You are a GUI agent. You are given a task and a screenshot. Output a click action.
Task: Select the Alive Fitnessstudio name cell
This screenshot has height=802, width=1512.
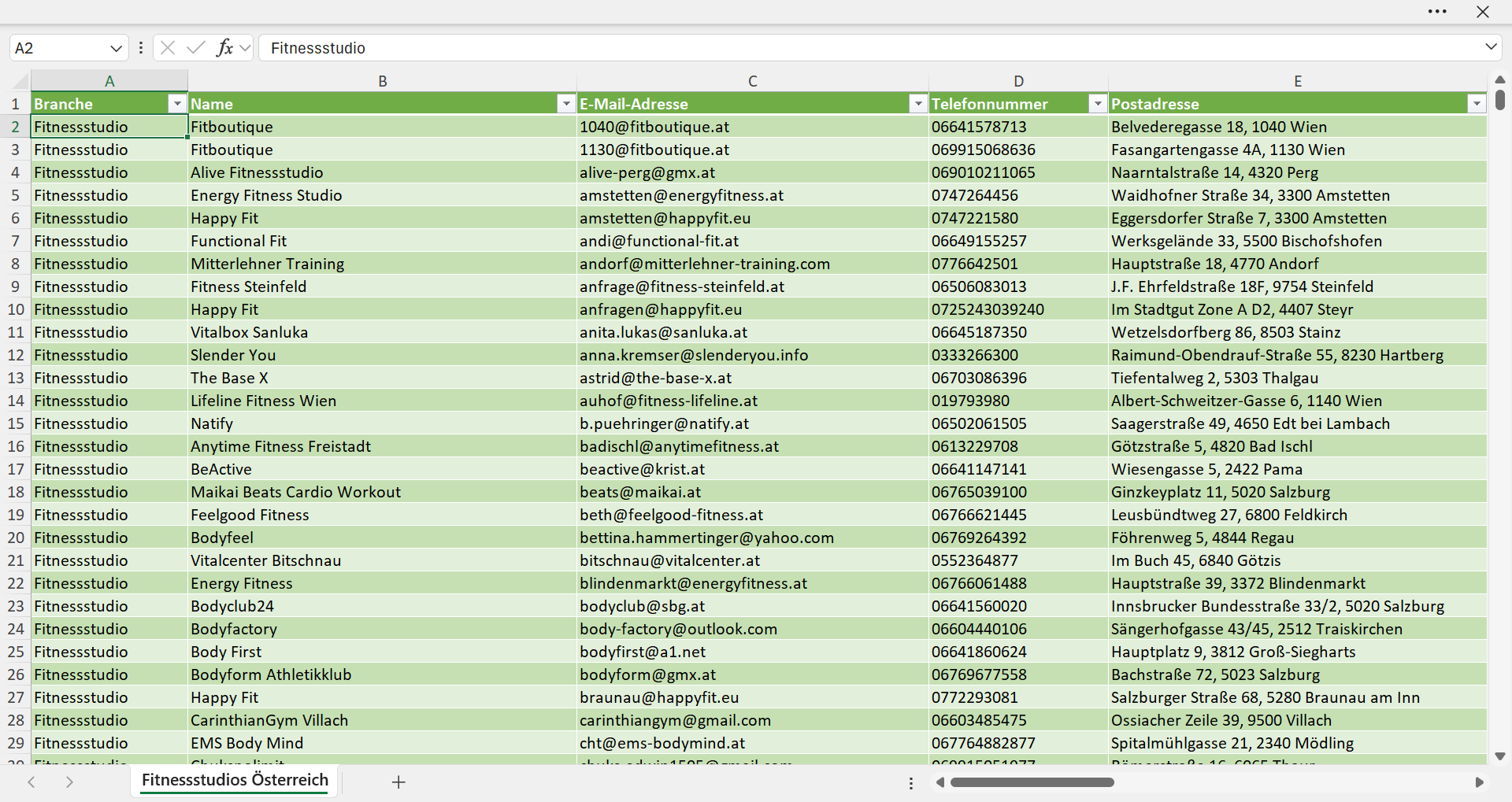383,172
